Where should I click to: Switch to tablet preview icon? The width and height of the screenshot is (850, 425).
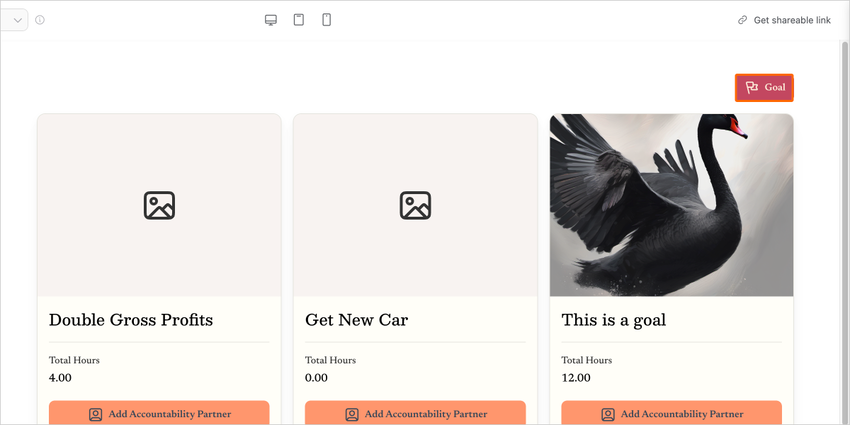[298, 20]
